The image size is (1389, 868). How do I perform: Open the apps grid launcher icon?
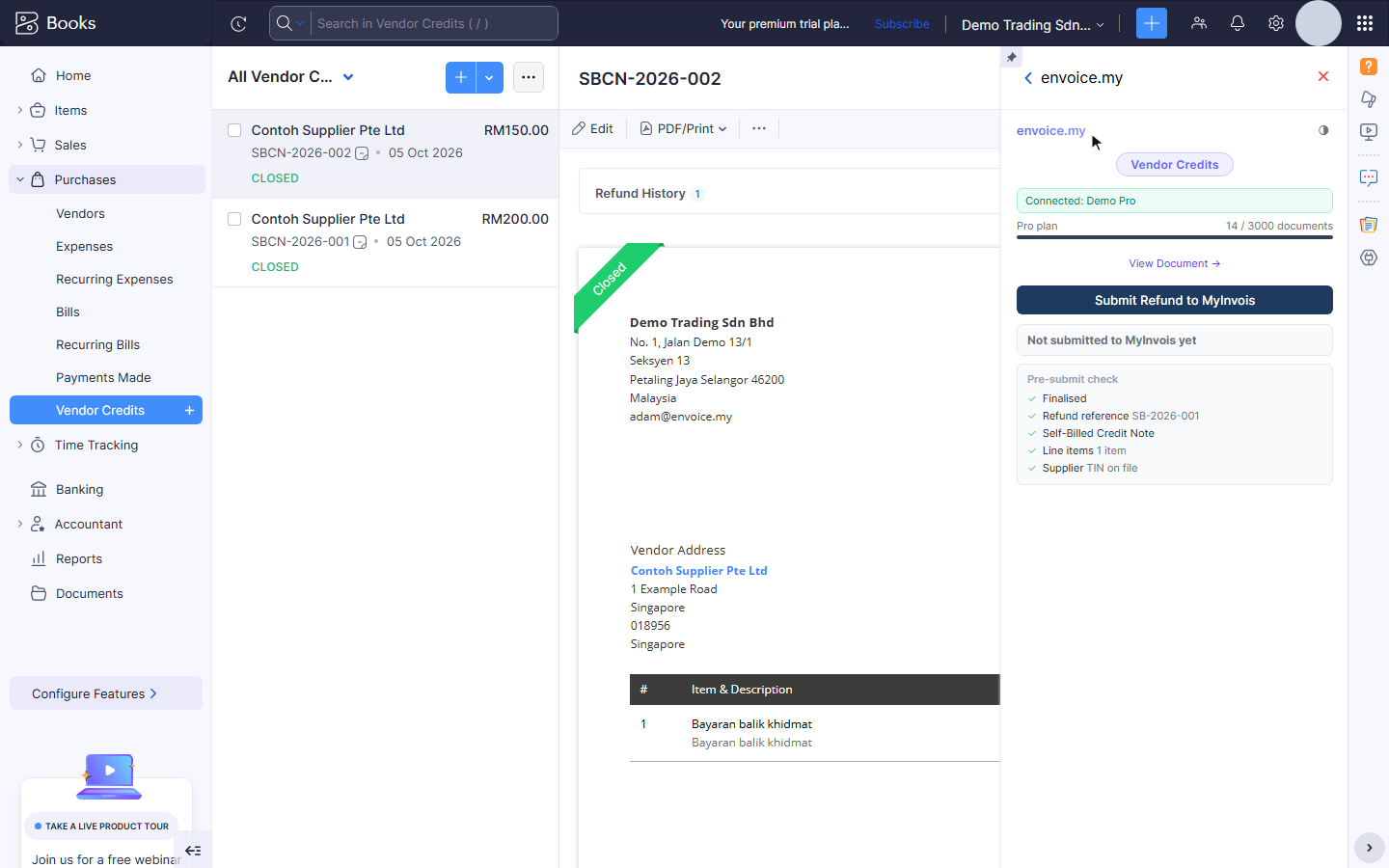pyautogui.click(x=1365, y=23)
